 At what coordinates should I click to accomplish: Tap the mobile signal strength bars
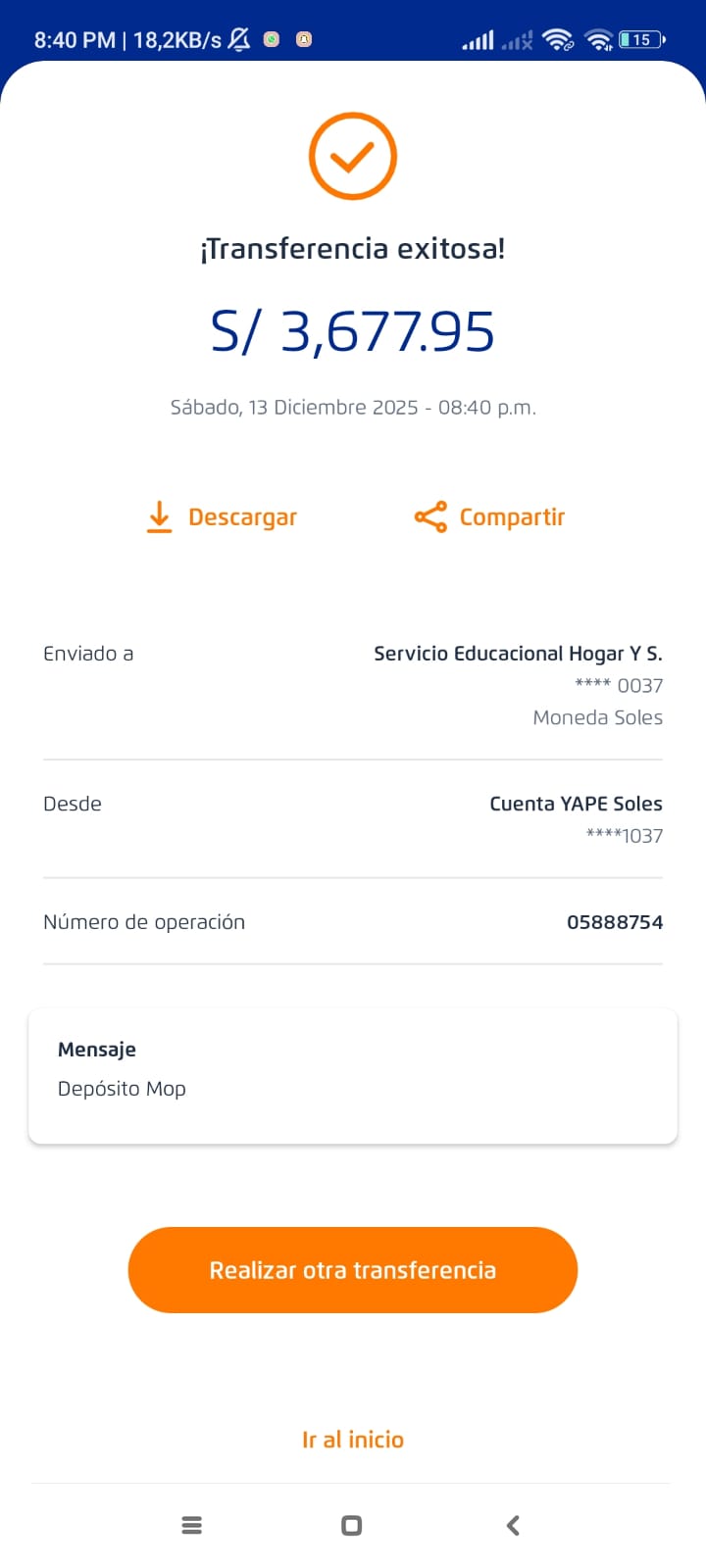coord(479,40)
